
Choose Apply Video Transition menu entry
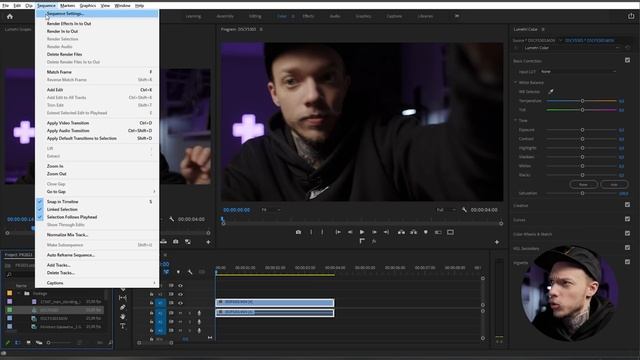[x=97, y=123]
